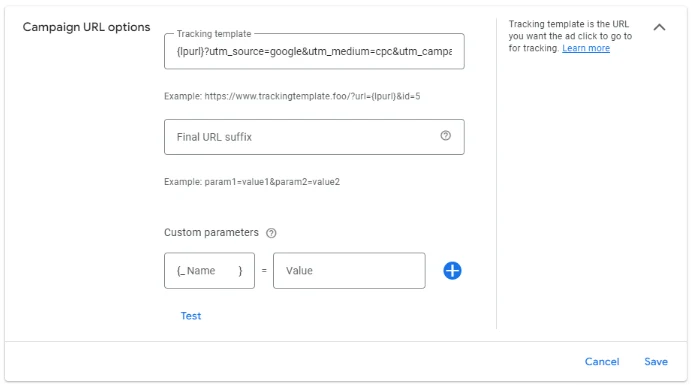Open the Custom parameters help icon

click(271, 233)
